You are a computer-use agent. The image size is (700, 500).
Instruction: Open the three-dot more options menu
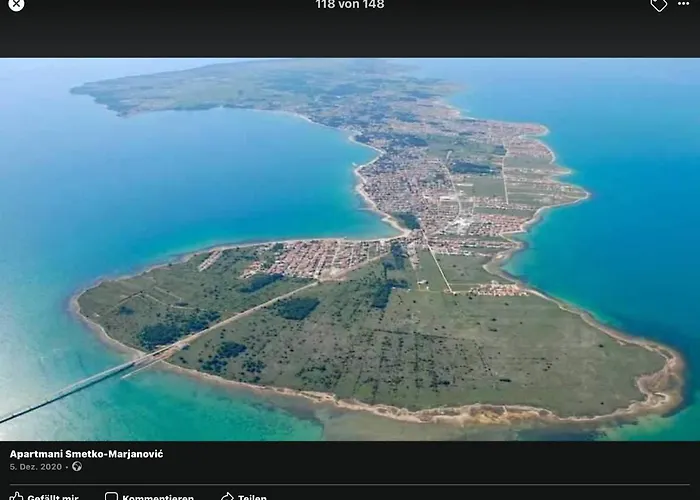(x=684, y=4)
